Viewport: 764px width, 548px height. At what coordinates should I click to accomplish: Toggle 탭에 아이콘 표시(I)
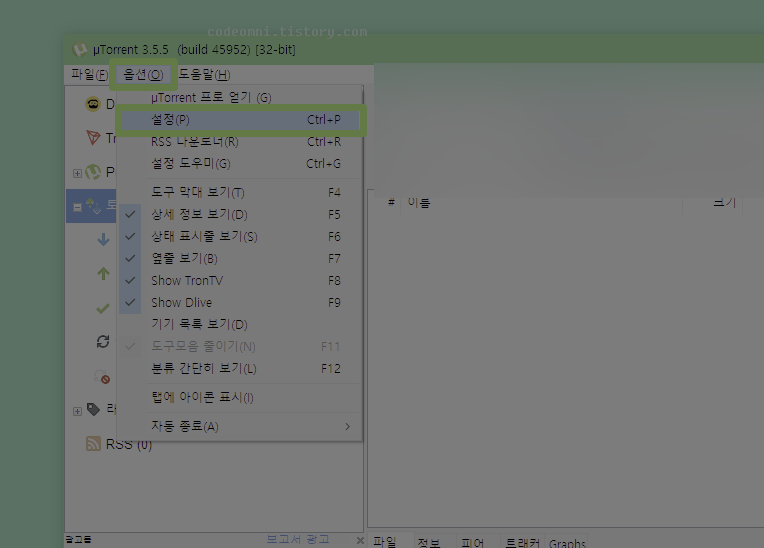[241, 397]
